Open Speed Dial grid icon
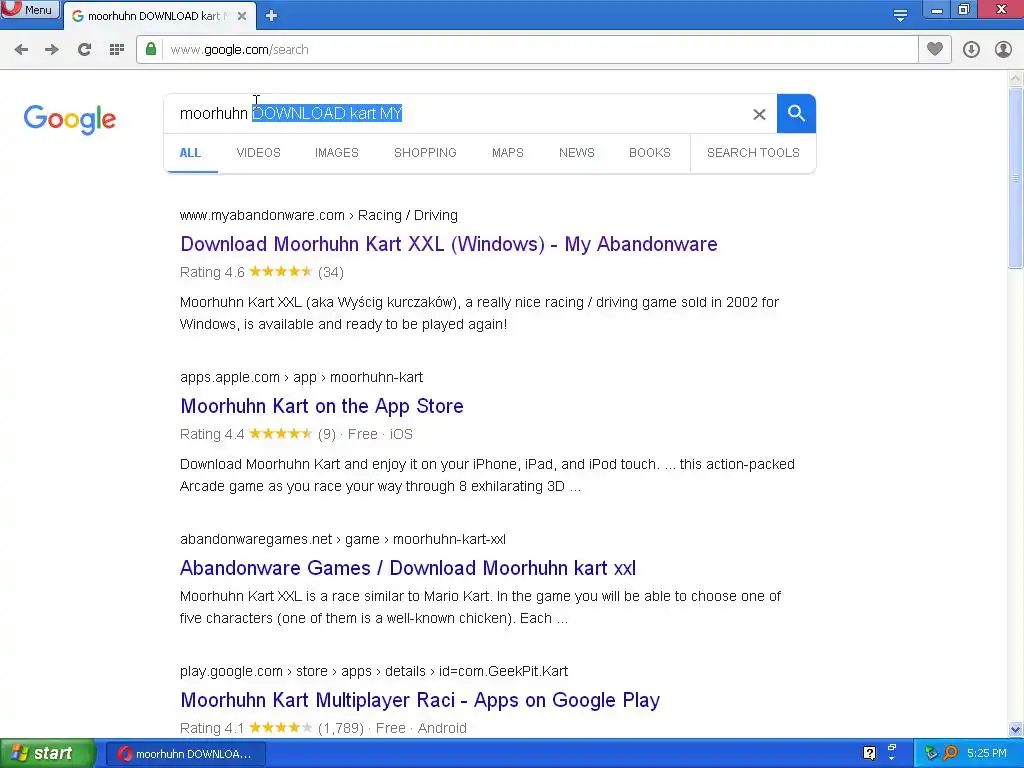1024x768 pixels. [x=117, y=50]
